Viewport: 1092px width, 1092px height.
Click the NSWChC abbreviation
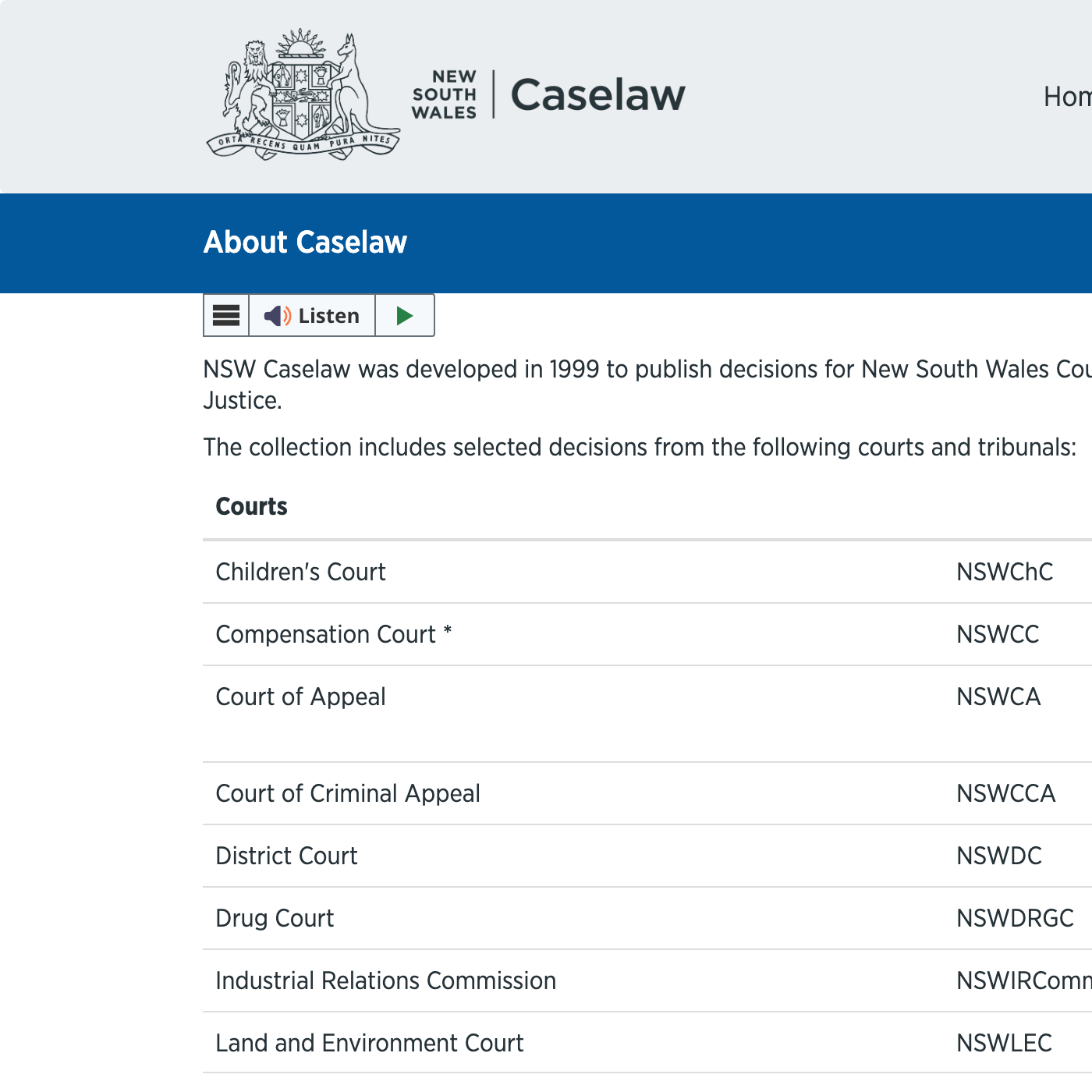click(1005, 572)
